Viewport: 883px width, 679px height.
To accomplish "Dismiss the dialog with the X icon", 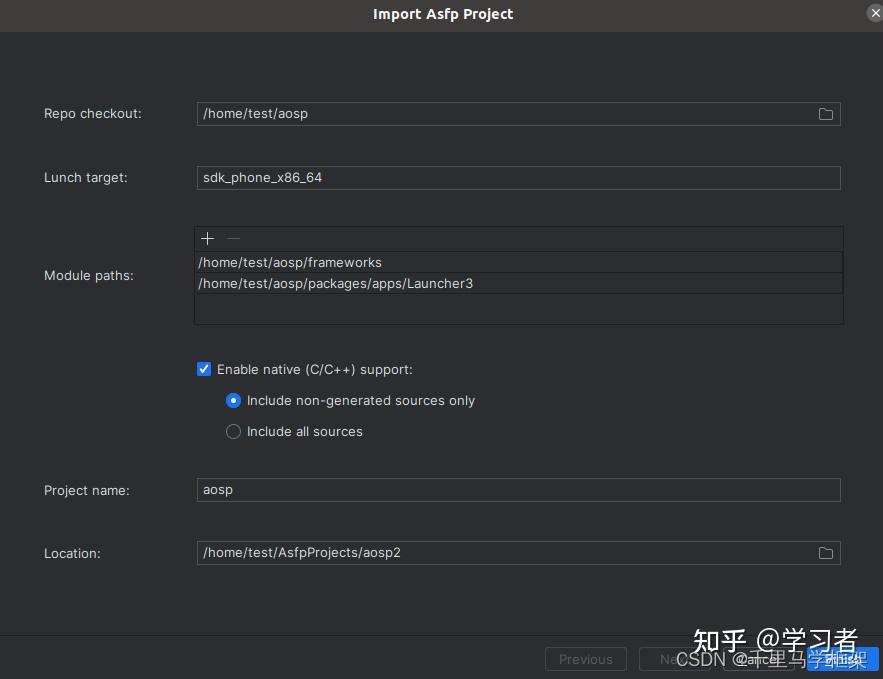I will click(x=875, y=13).
